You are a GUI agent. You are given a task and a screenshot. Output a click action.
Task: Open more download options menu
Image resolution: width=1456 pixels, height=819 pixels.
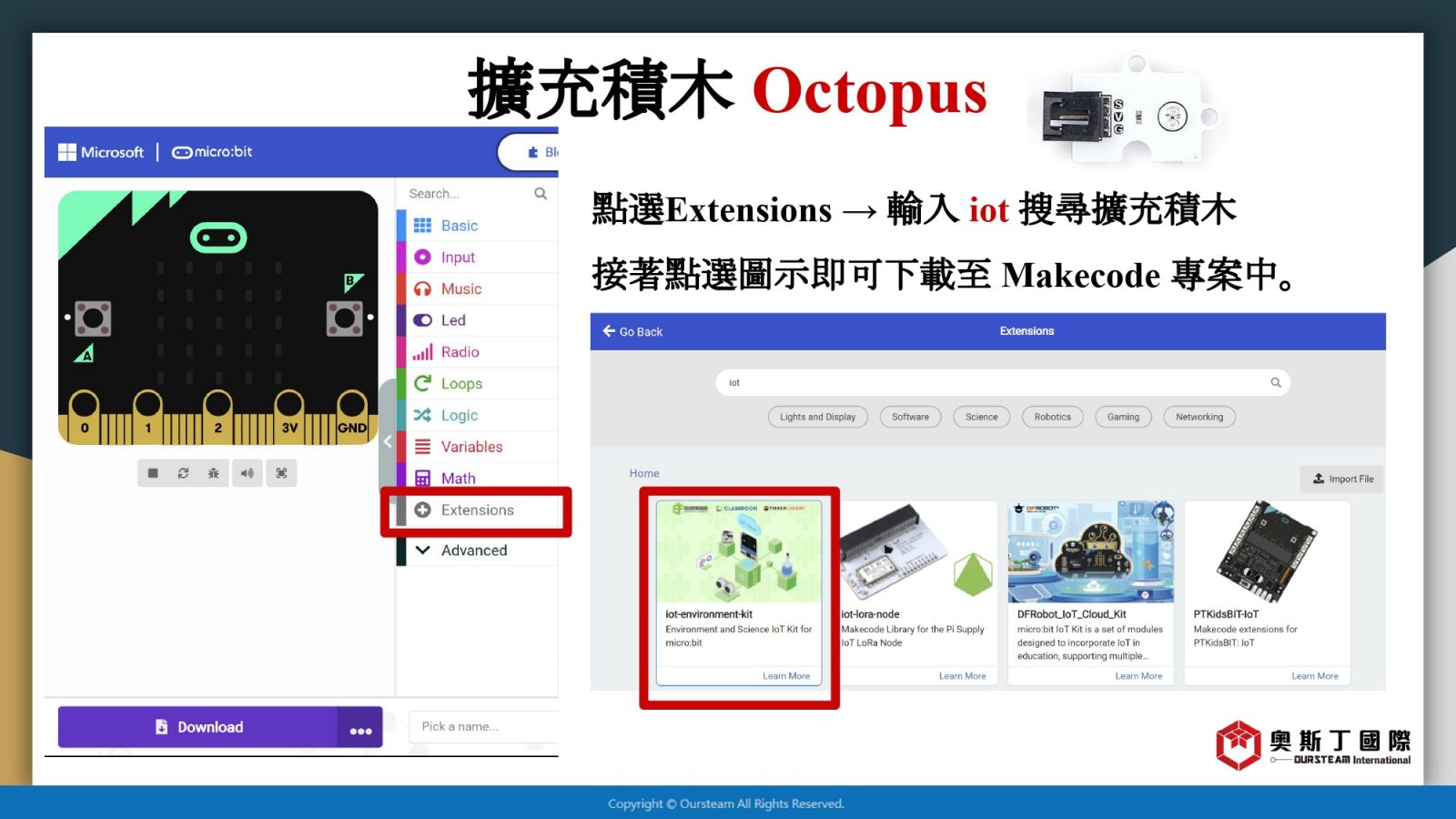pos(360,727)
